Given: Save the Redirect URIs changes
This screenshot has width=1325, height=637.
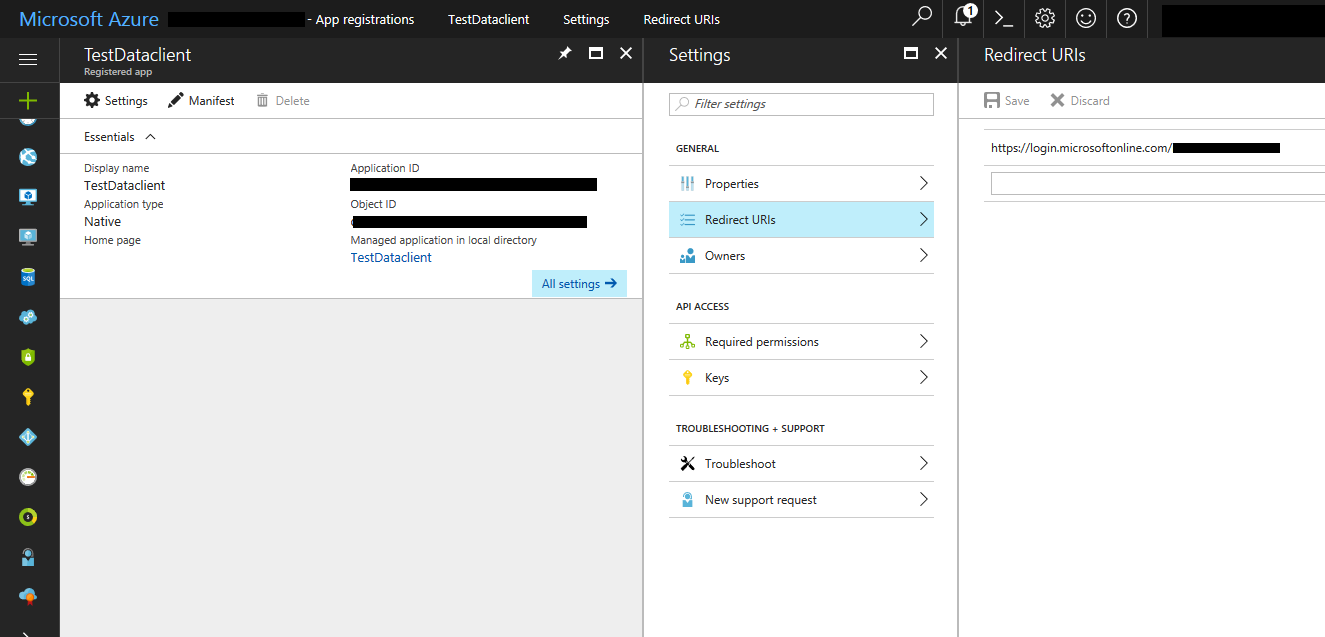Looking at the screenshot, I should [1006, 100].
